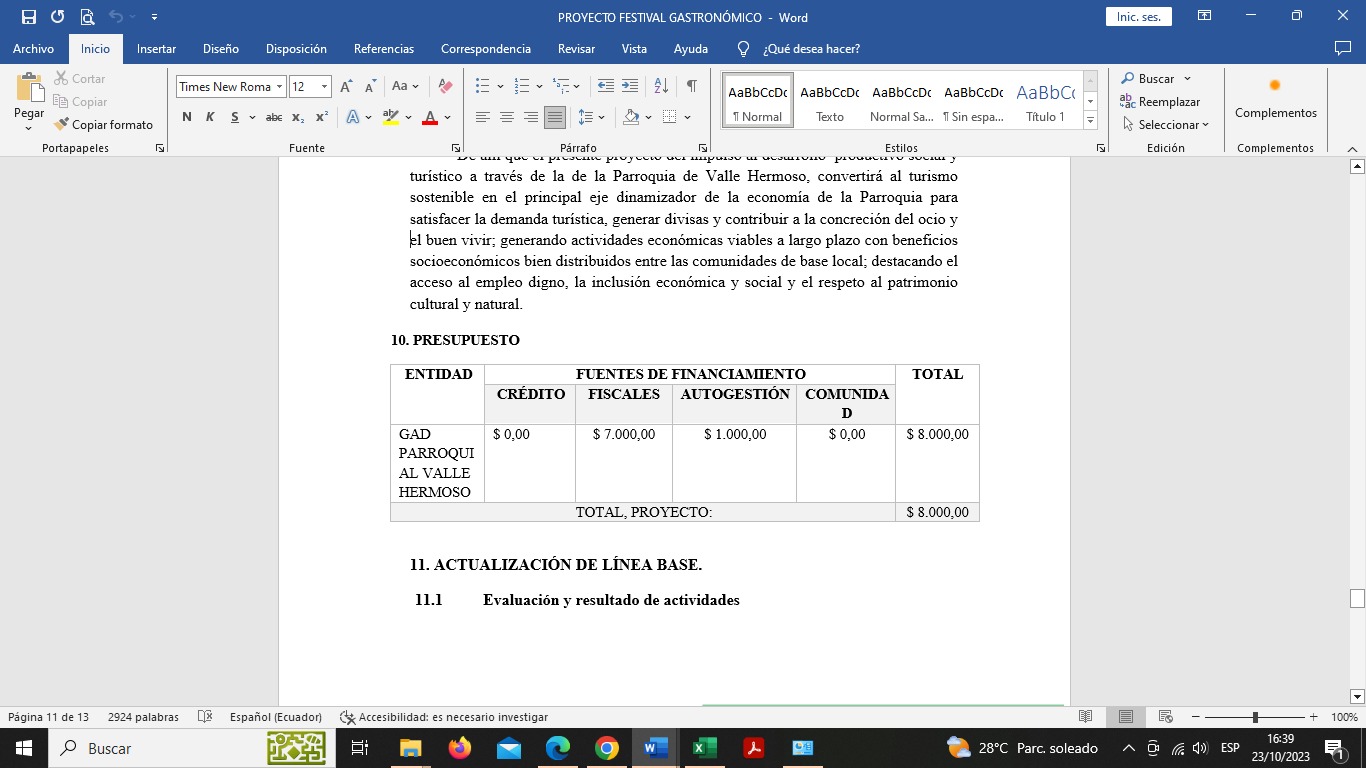Image resolution: width=1366 pixels, height=768 pixels.
Task: Toggle the Justify alignment button
Action: point(555,117)
